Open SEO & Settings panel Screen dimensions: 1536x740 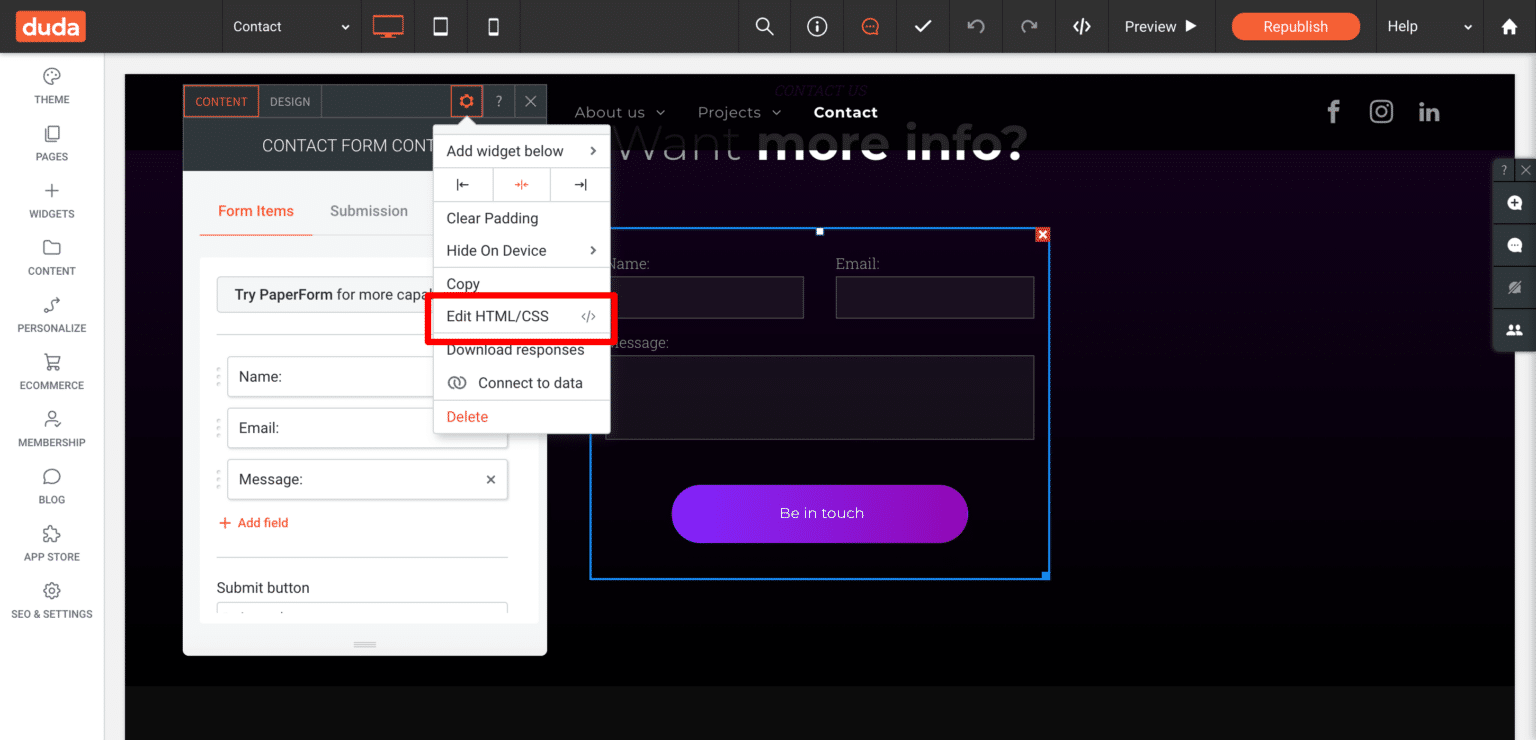point(52,600)
